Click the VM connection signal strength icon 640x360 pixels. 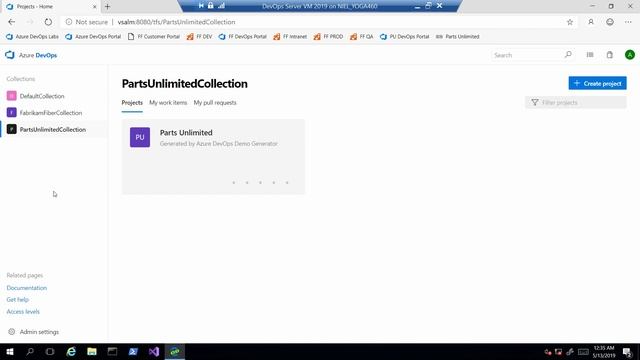tap(221, 6)
